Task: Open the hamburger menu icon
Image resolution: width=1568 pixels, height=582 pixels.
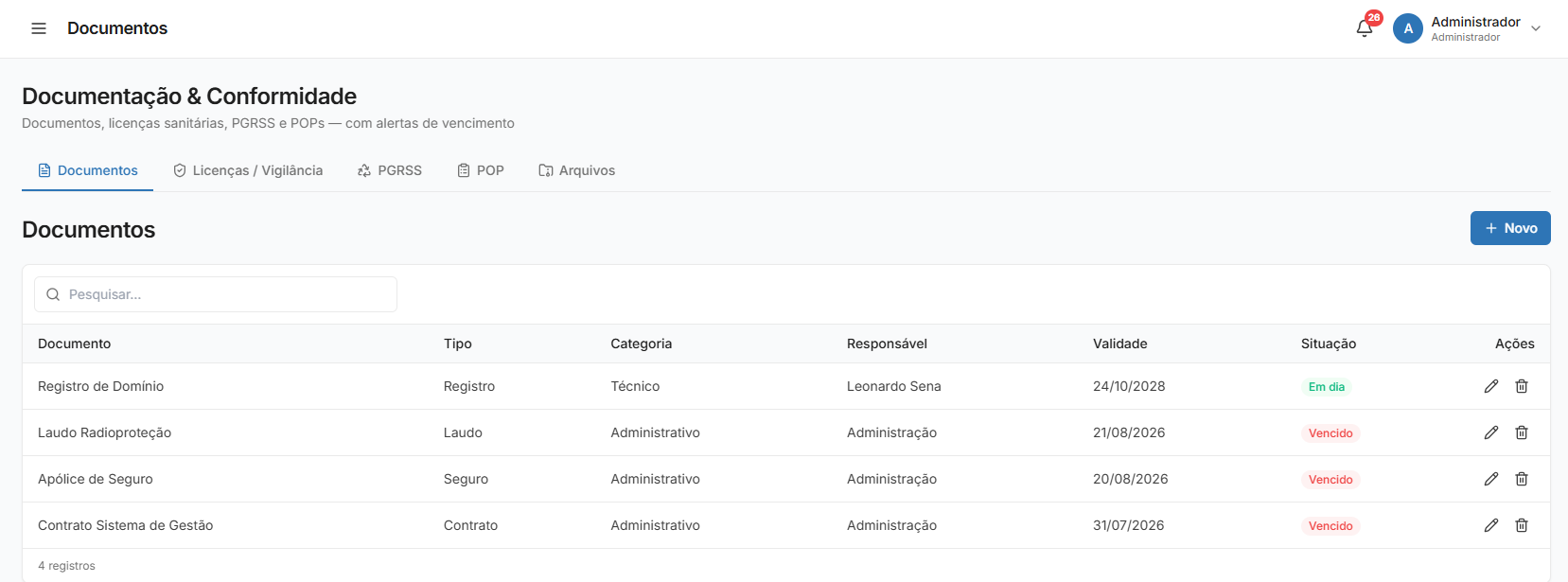Action: pos(39,28)
